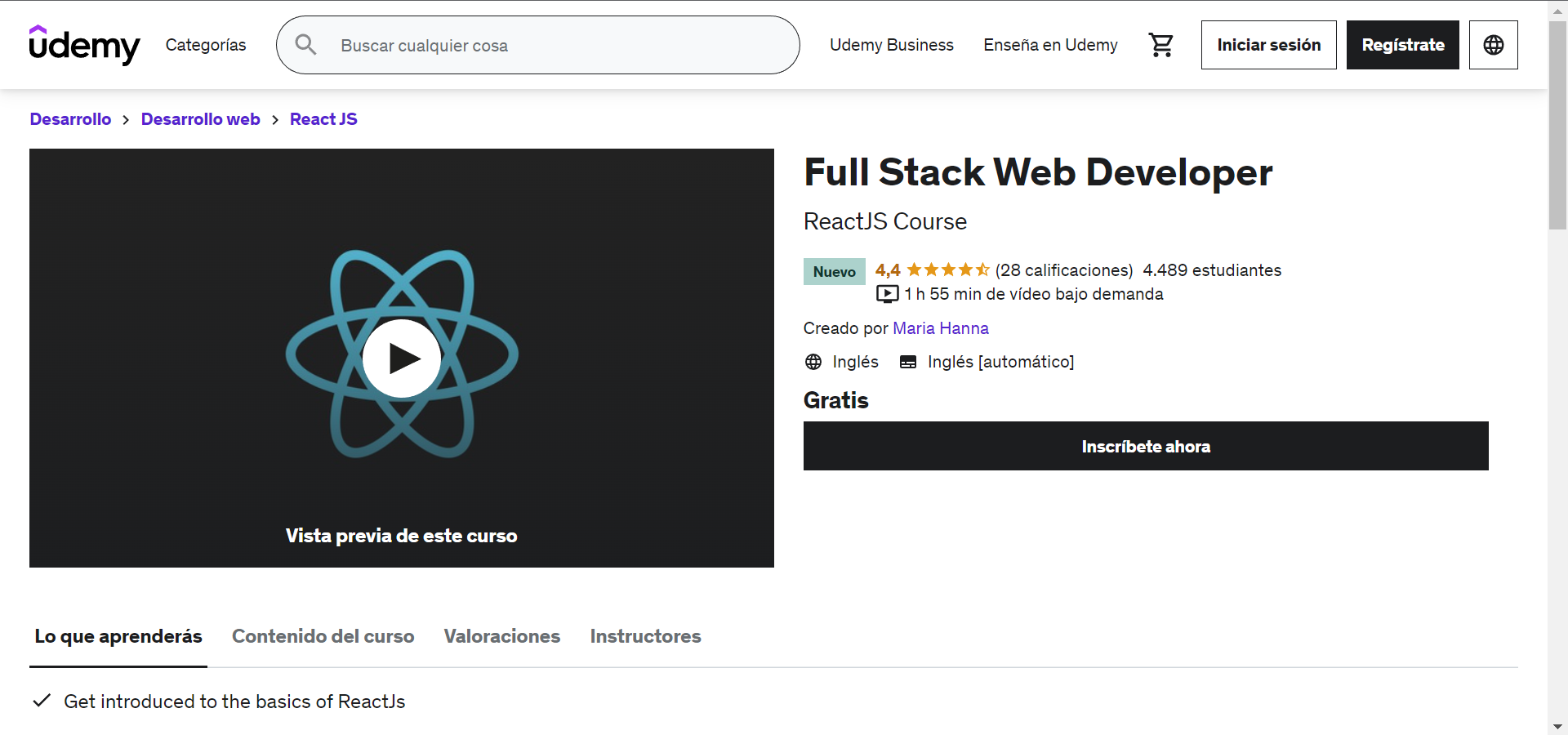Click the page scrollbar thumb

[1557, 126]
